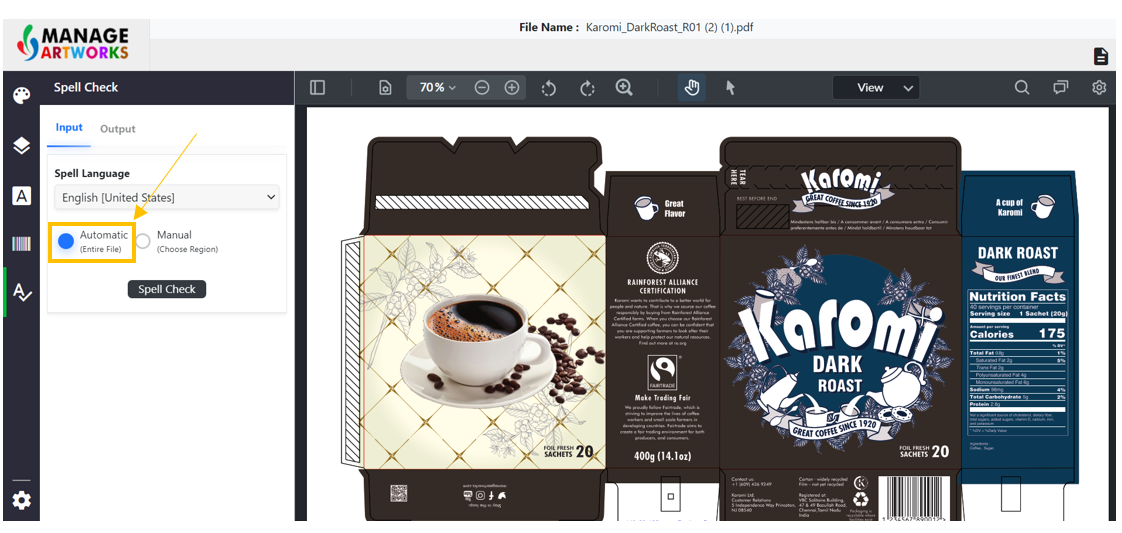1122x533 pixels.
Task: Open the 70% zoom level dropdown
Action: click(437, 87)
